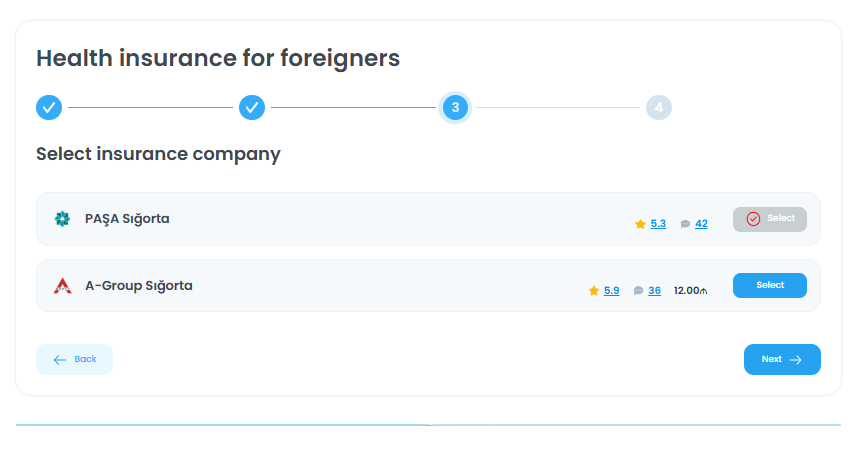Screen dimensions: 866x467
Task: View 42 reviews for PAŞA Sığorta
Action: point(701,224)
